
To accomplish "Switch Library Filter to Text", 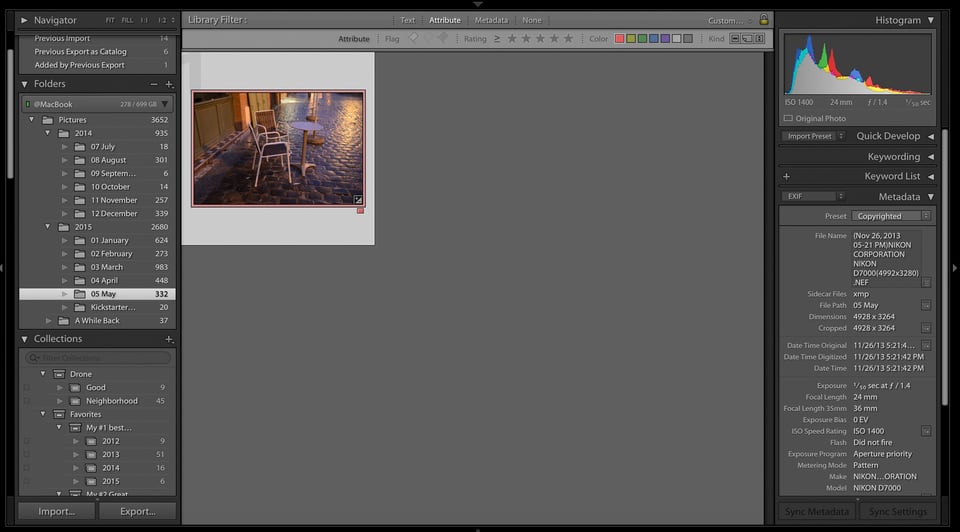I will [x=407, y=20].
